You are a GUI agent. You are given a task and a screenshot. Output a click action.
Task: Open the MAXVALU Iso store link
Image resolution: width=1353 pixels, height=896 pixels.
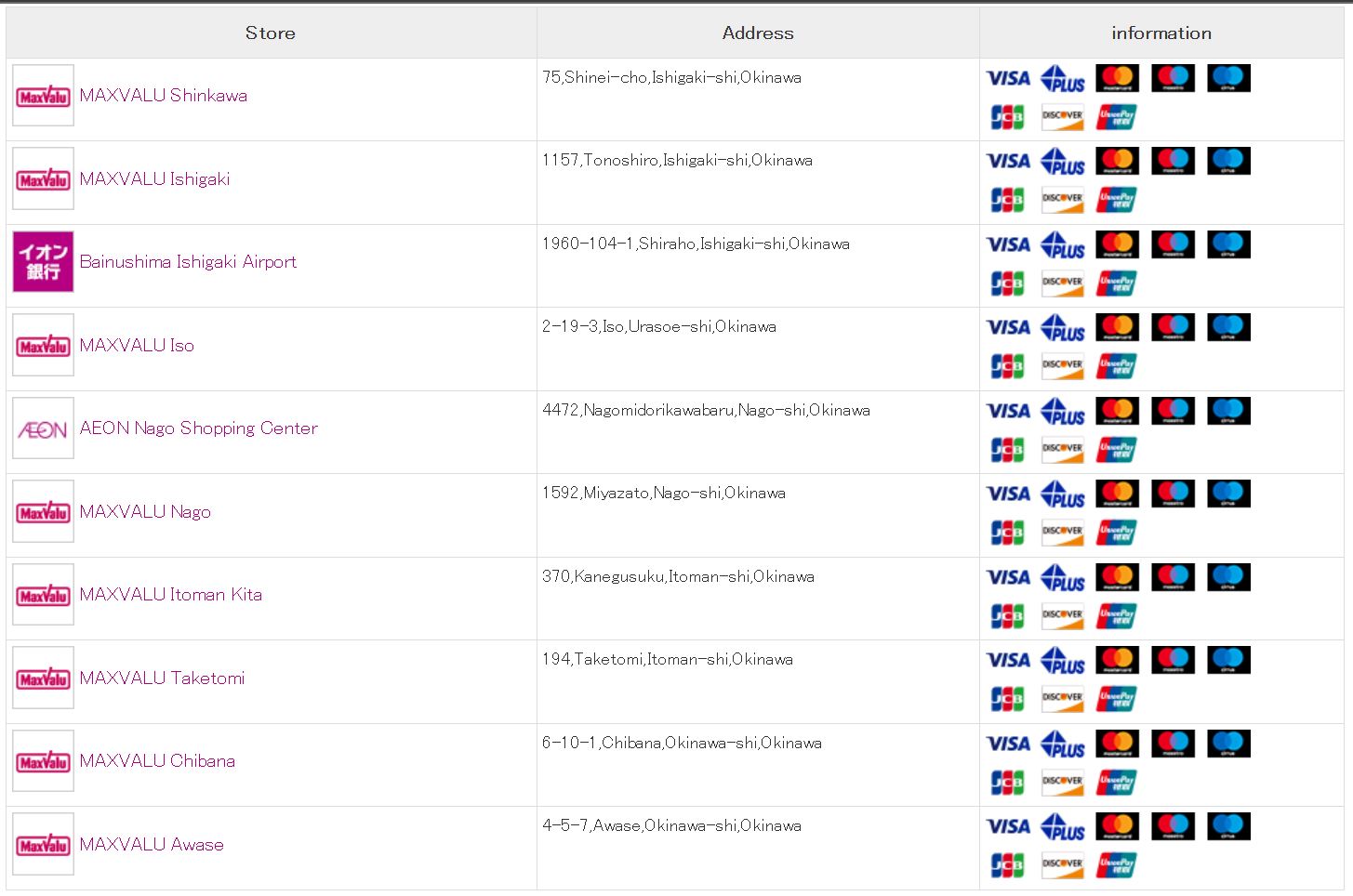(137, 345)
